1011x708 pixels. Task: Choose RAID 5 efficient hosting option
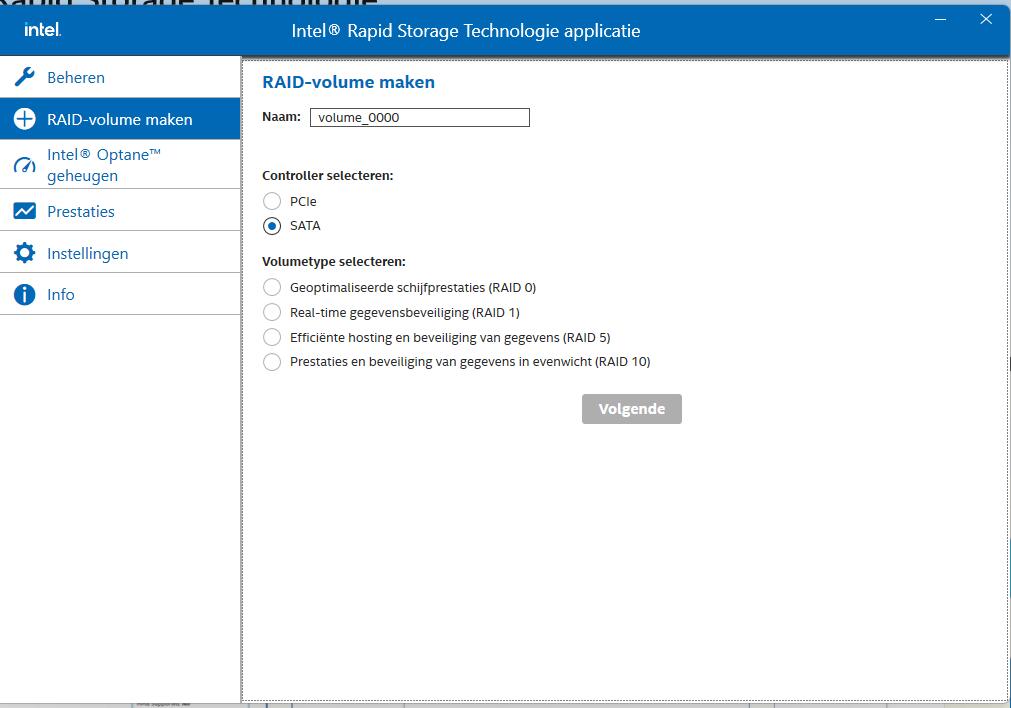click(x=272, y=337)
